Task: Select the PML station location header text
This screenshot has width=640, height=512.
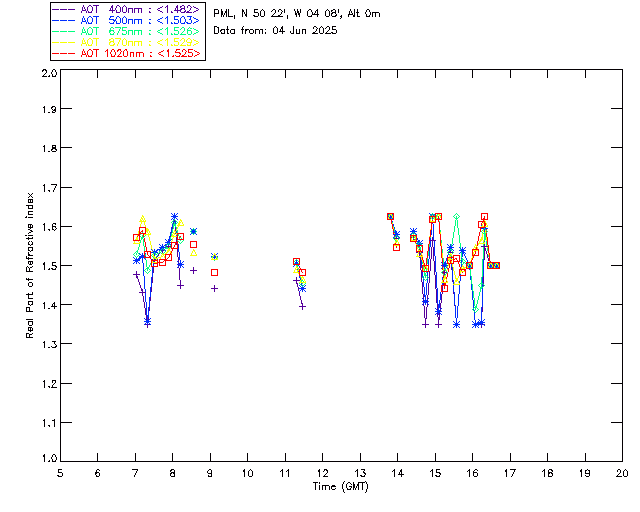Action: pos(297,14)
